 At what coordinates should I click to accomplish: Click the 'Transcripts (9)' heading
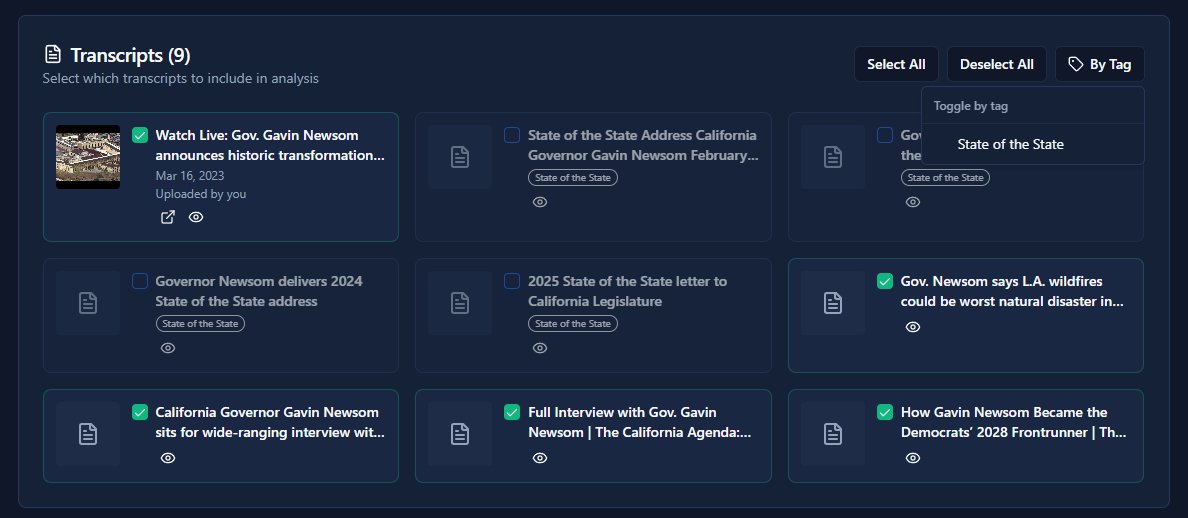pyautogui.click(x=130, y=55)
